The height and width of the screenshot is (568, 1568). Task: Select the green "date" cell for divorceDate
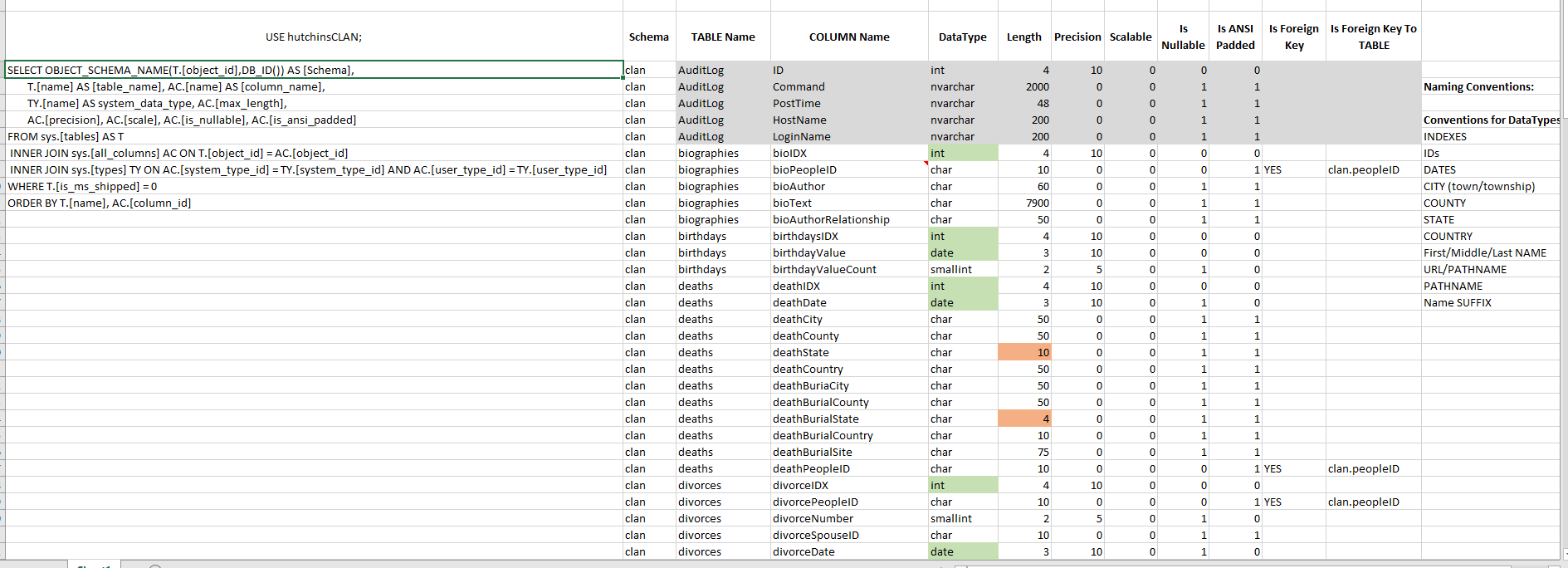point(963,552)
